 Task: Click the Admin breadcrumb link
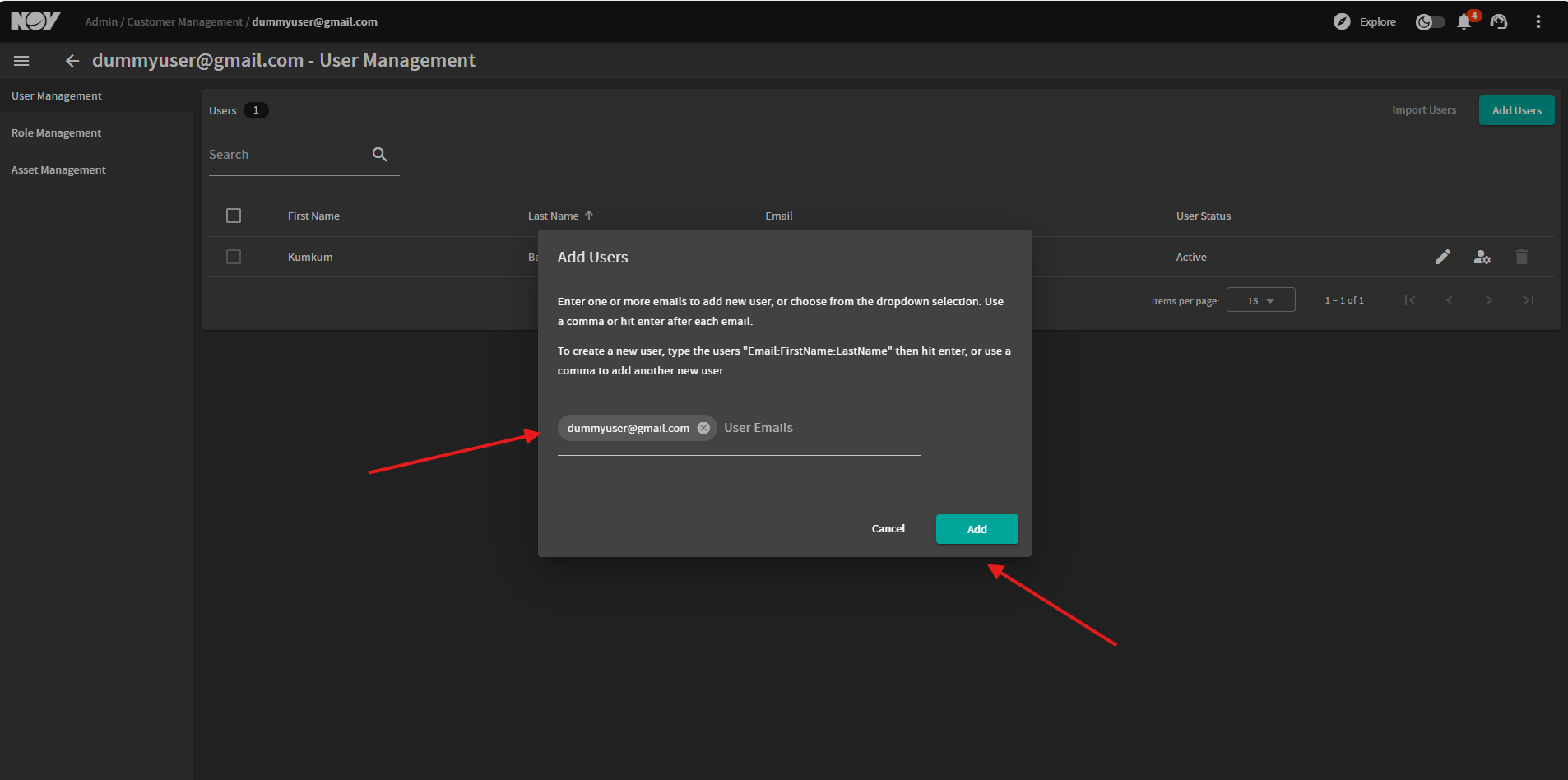pyautogui.click(x=101, y=22)
